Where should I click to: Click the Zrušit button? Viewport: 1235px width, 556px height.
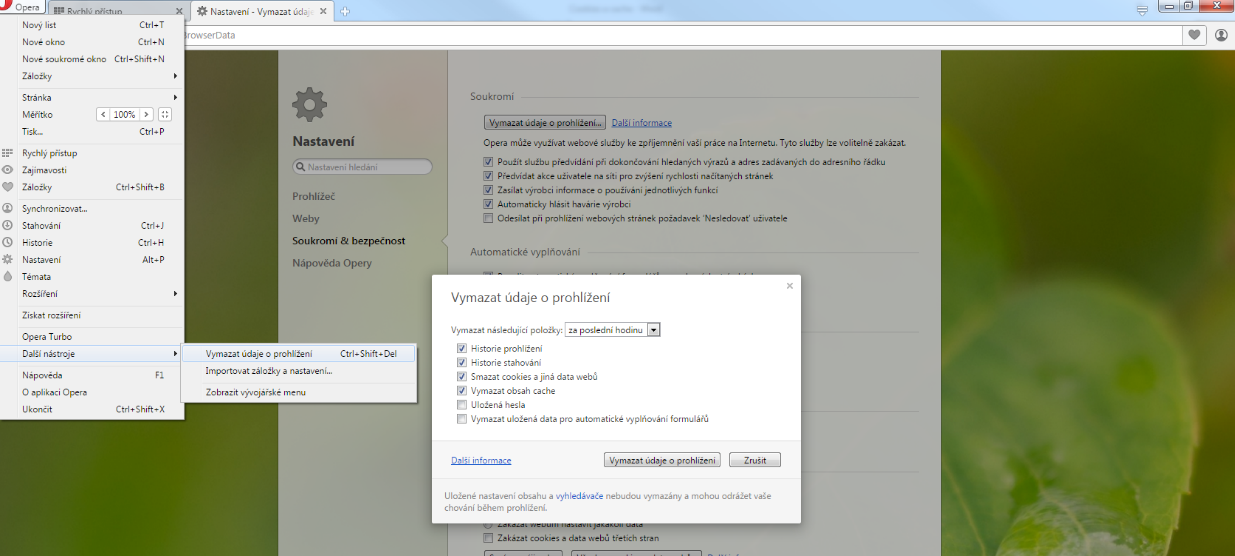coord(755,460)
